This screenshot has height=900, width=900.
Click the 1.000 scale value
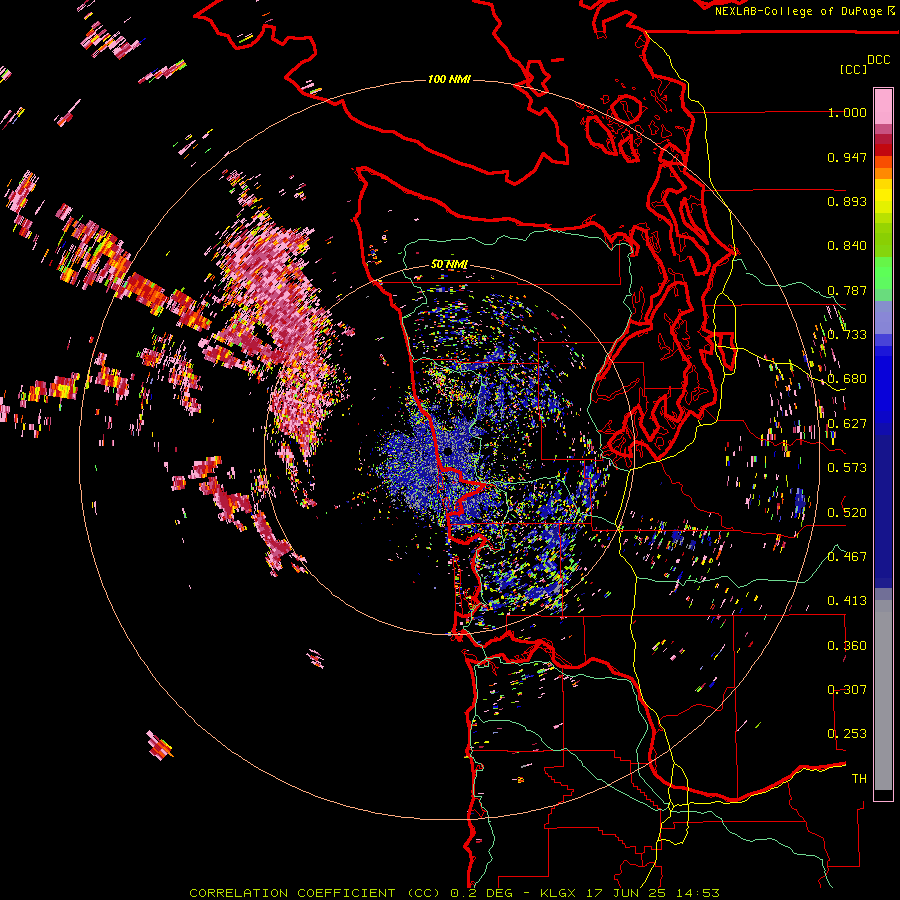pos(847,112)
